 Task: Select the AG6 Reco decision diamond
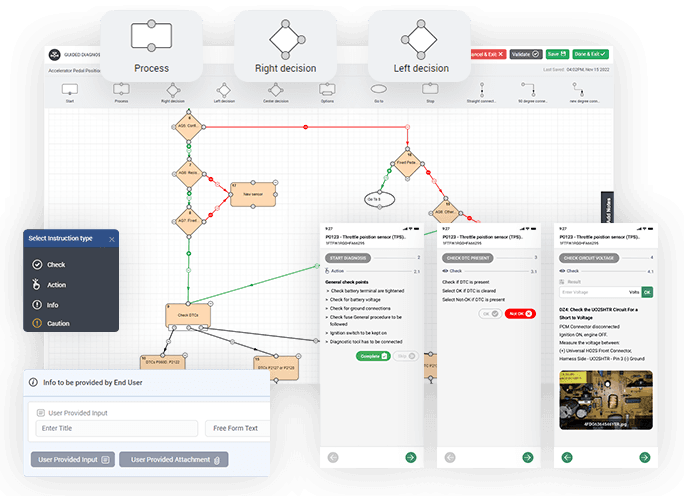tap(188, 174)
